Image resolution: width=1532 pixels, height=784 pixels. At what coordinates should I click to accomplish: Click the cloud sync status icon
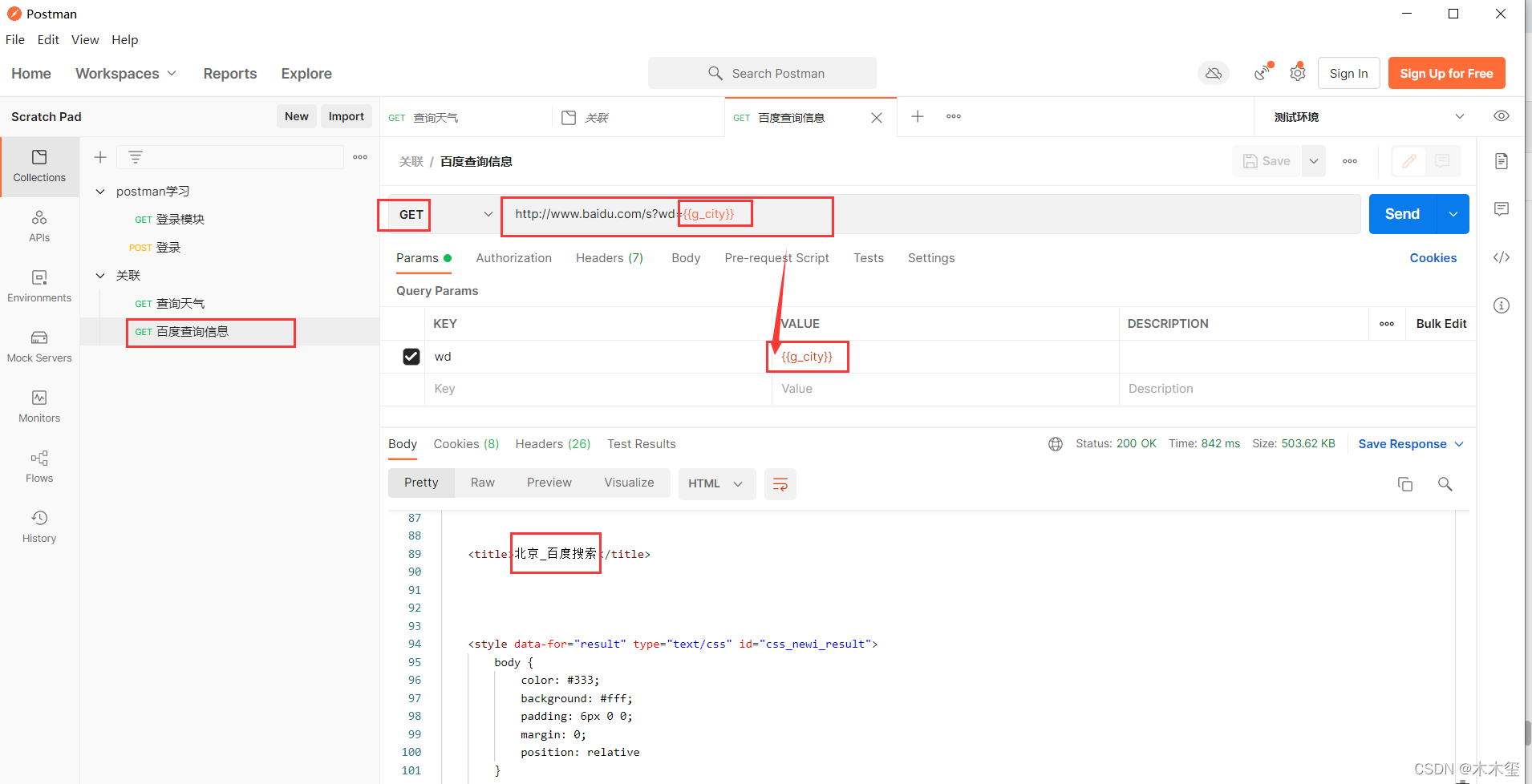[x=1214, y=74]
